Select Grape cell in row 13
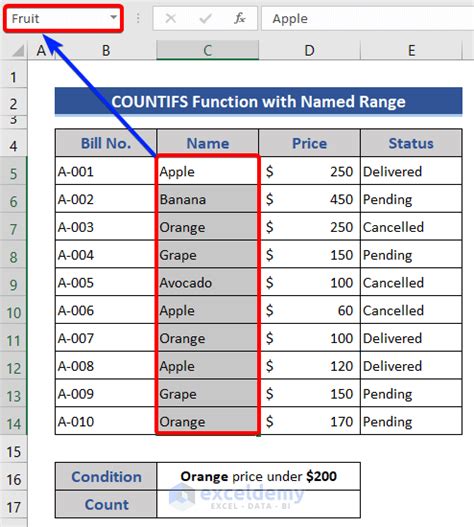 coord(207,394)
